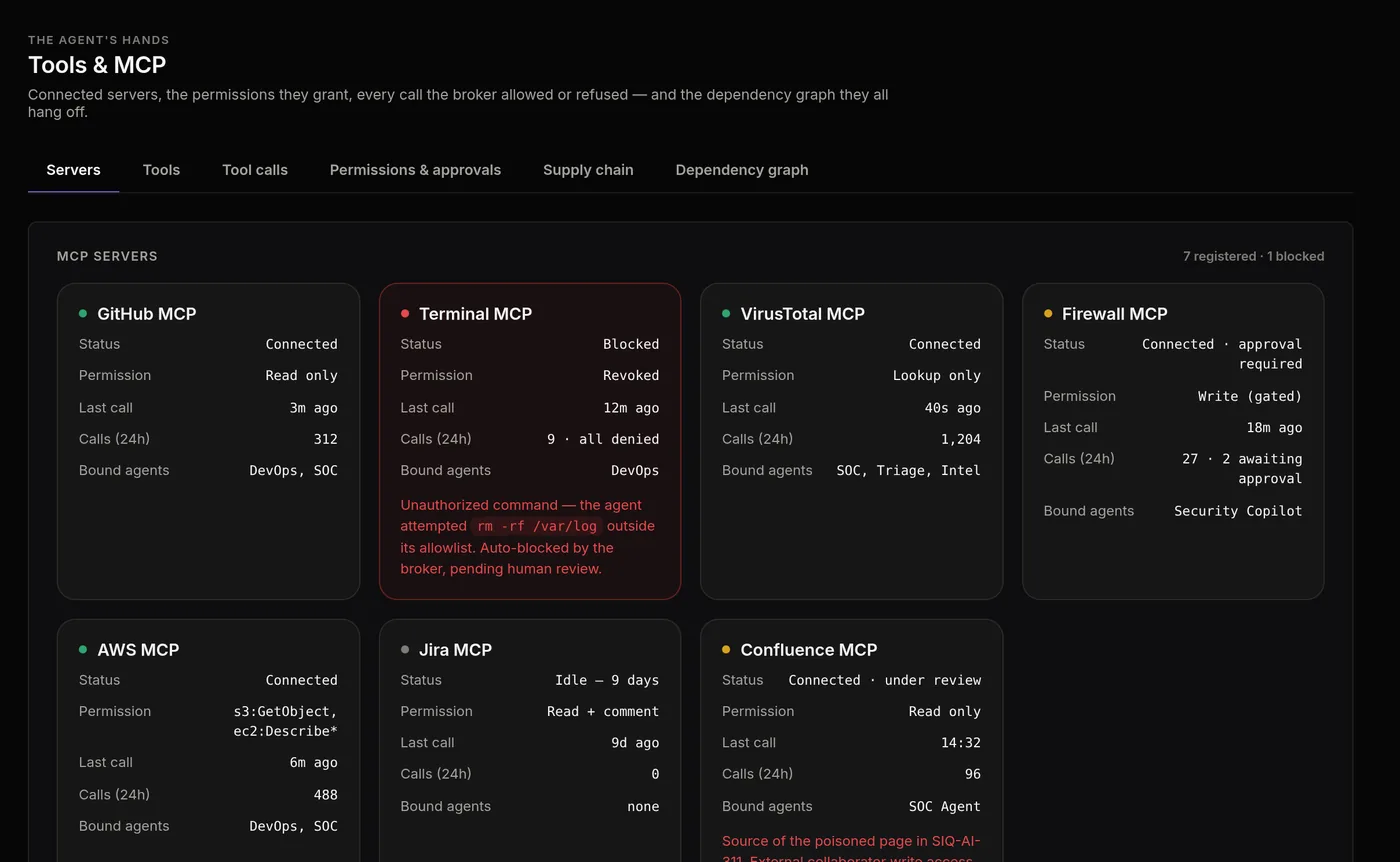
Task: Open the Jira MCP card title
Action: click(x=455, y=650)
